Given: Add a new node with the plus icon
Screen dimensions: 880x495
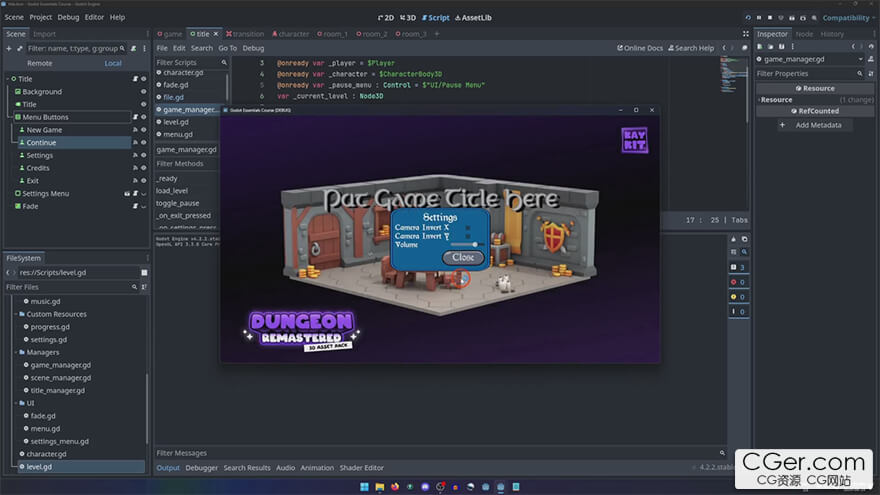Looking at the screenshot, I should pyautogui.click(x=8, y=49).
